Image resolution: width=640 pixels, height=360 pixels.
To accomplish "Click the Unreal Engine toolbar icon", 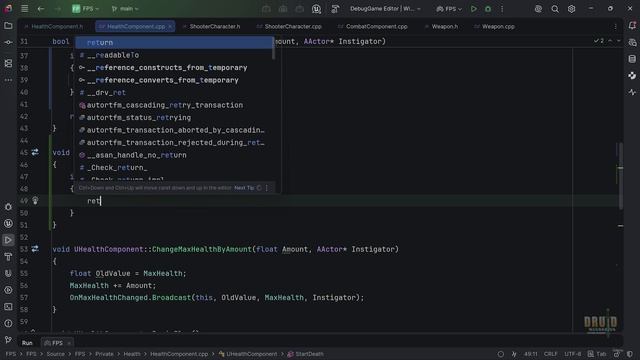I will tap(316, 9).
